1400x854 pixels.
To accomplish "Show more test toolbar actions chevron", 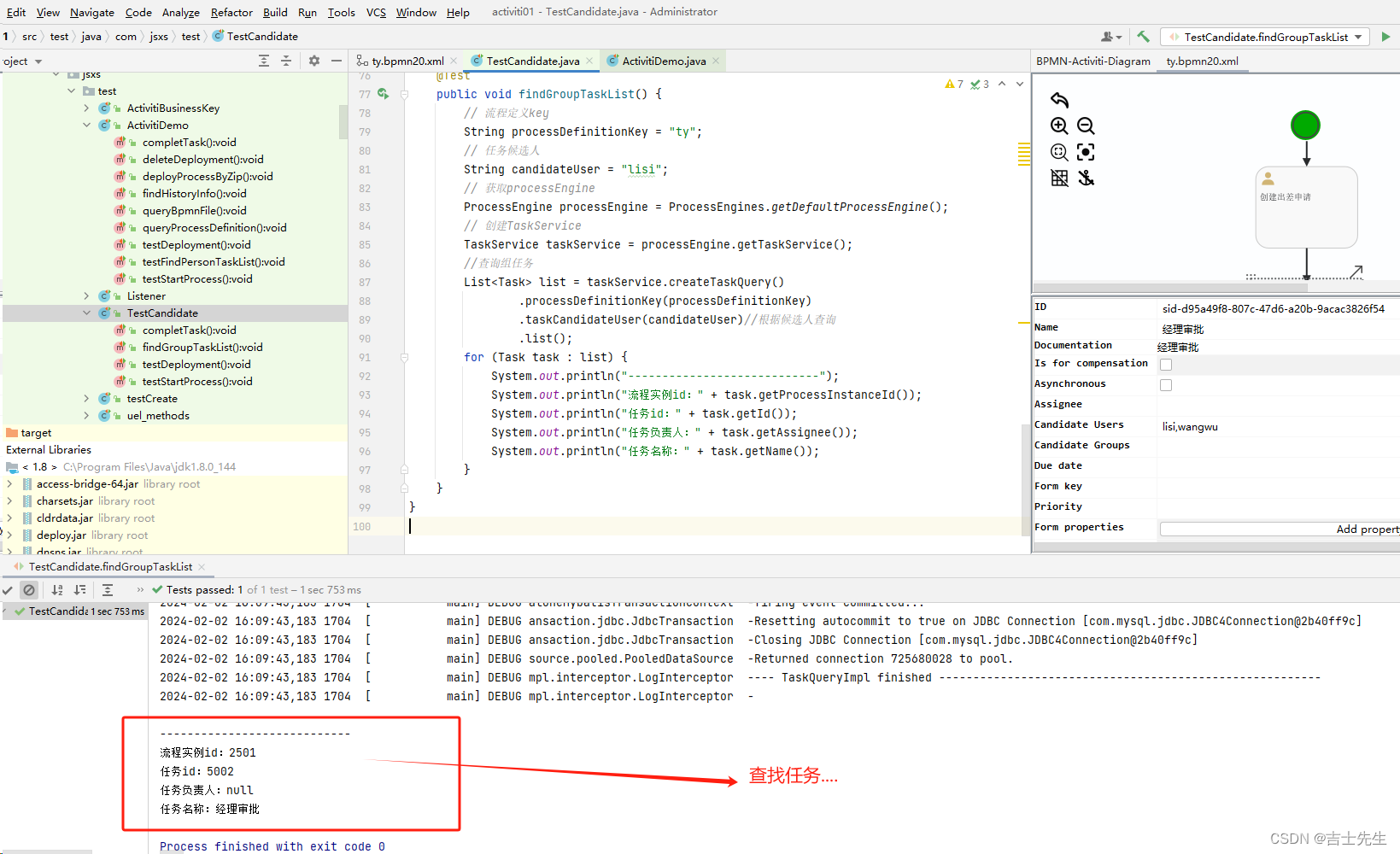I will click(140, 590).
